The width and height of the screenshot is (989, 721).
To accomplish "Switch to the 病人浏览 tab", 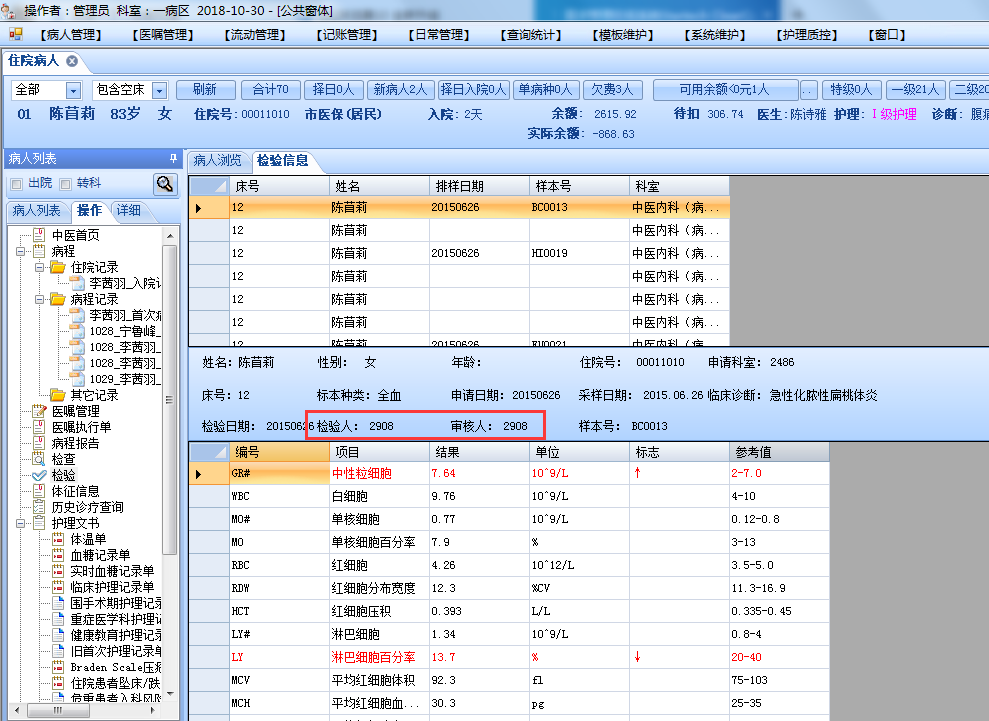I will [x=218, y=160].
